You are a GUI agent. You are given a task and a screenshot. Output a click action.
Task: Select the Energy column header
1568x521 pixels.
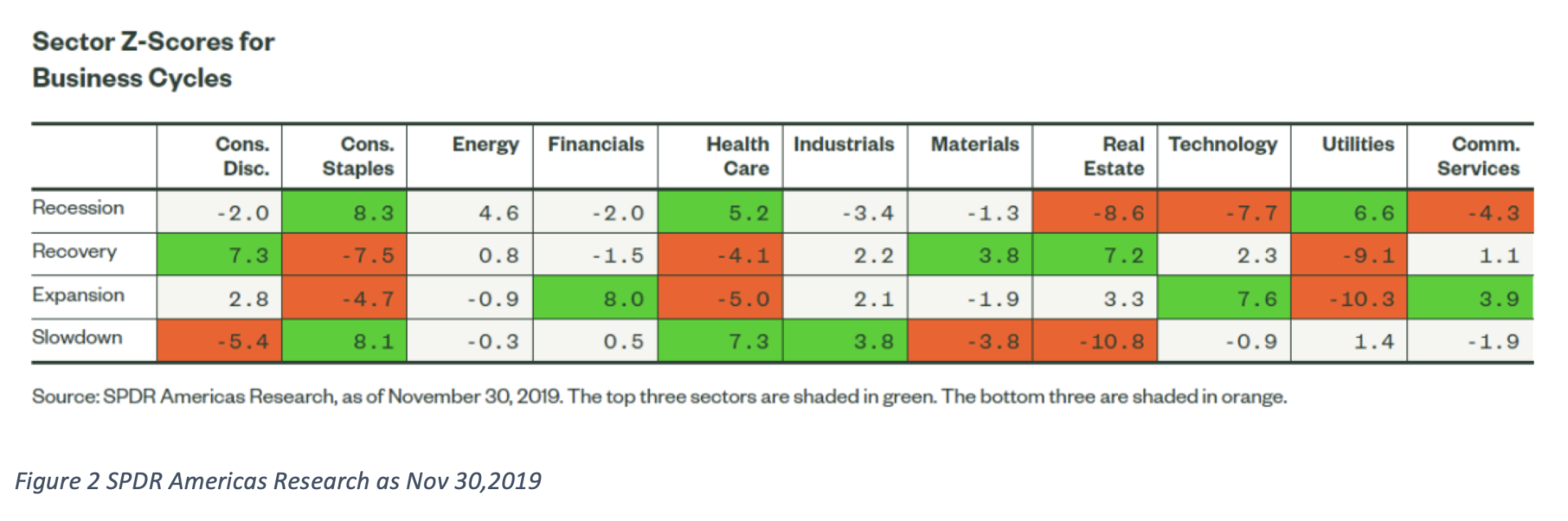tap(485, 145)
